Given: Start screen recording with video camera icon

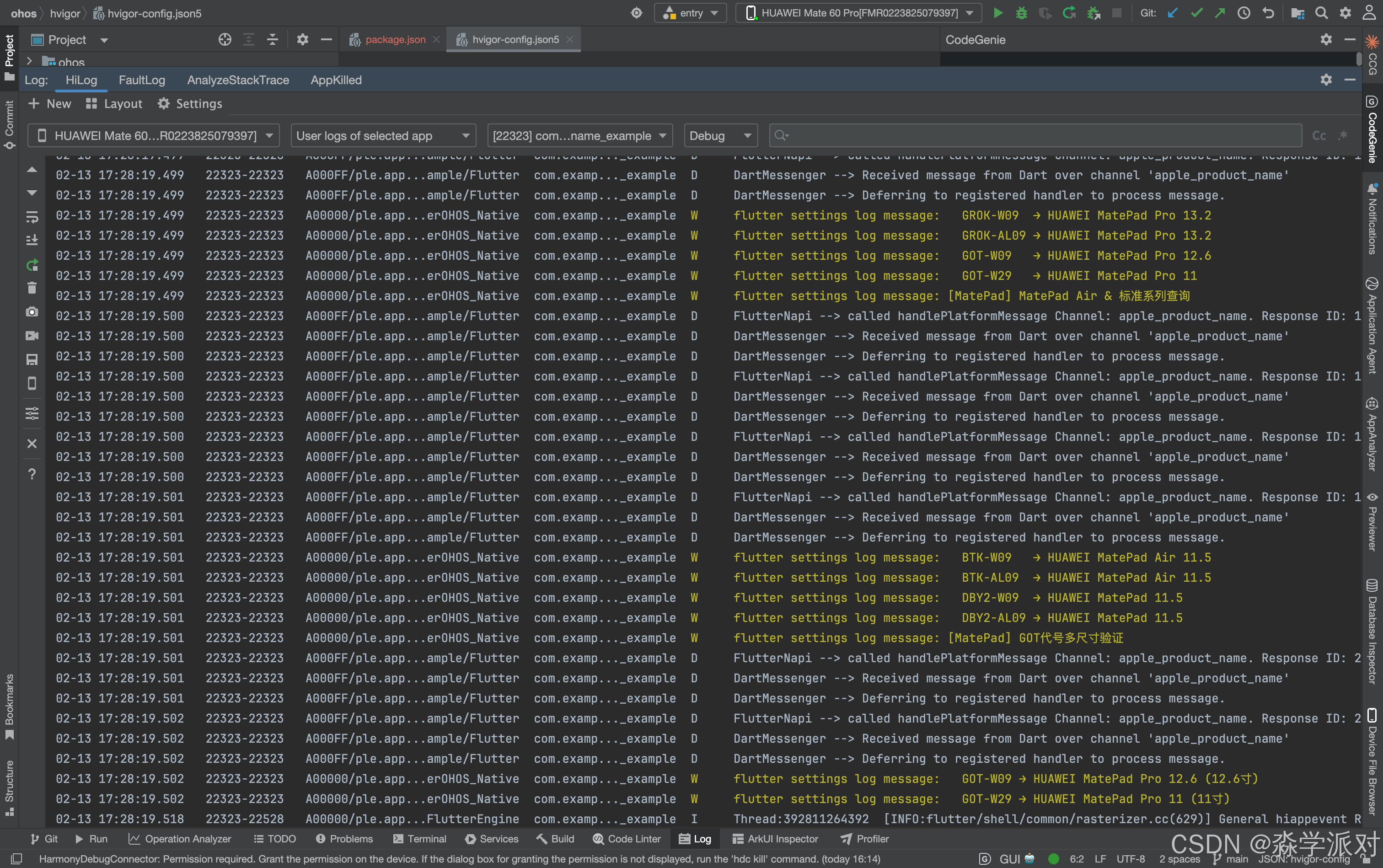Looking at the screenshot, I should click(32, 336).
